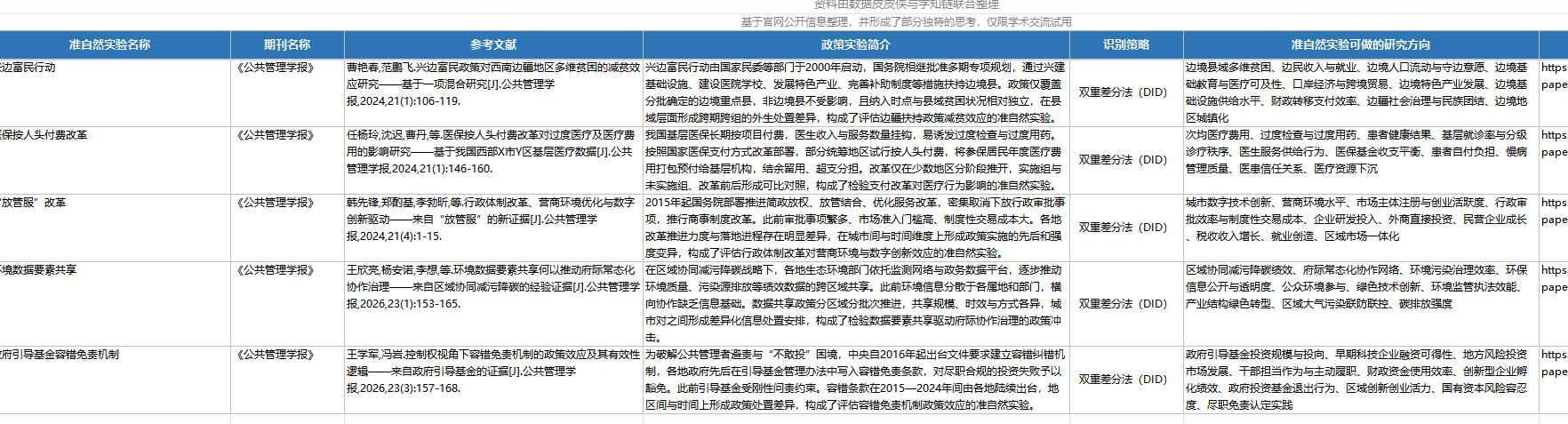Select the 参考文献 column header
This screenshot has height=424, width=1568.
point(493,44)
